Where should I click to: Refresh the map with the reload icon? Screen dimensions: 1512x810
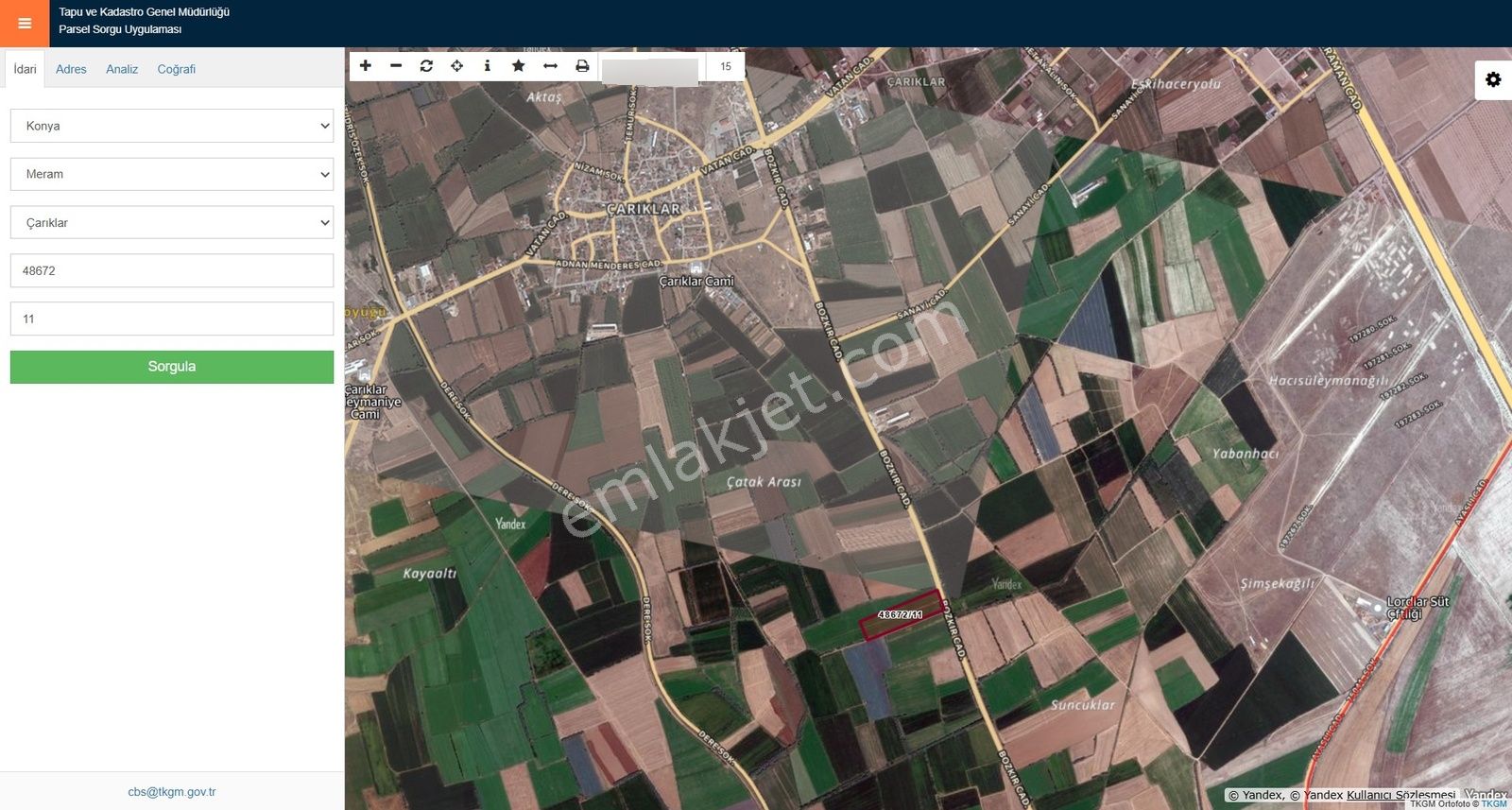[x=426, y=66]
